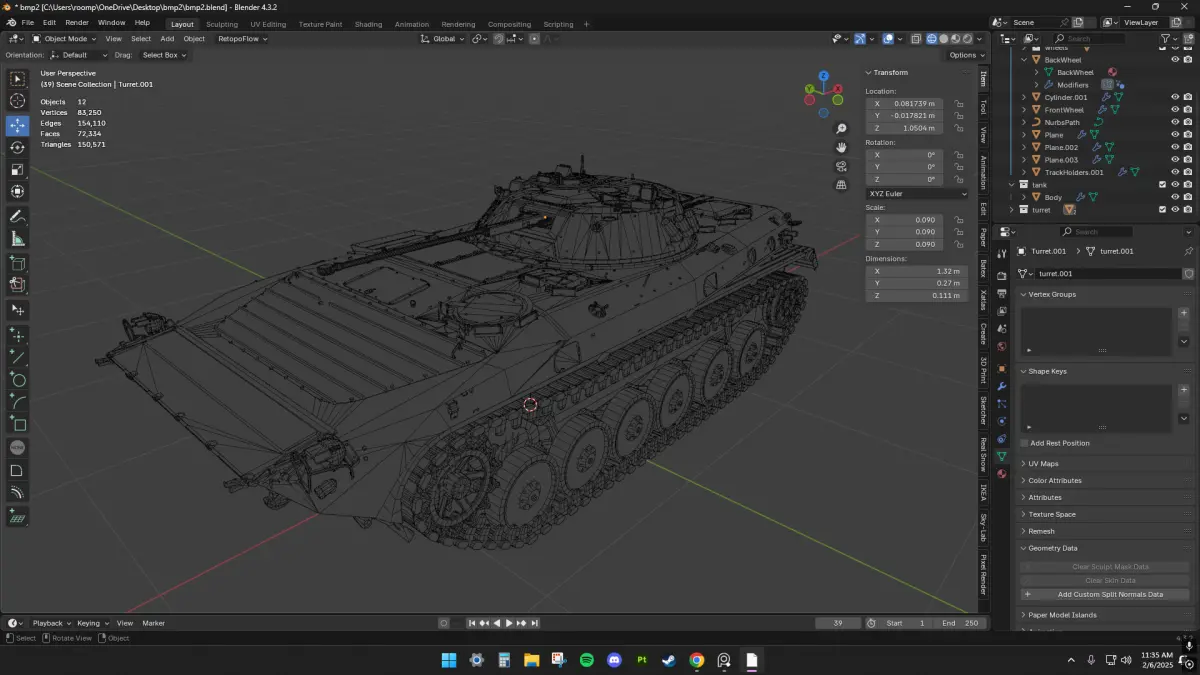Toggle visibility of the Body object
This screenshot has width=1200, height=675.
(1175, 197)
